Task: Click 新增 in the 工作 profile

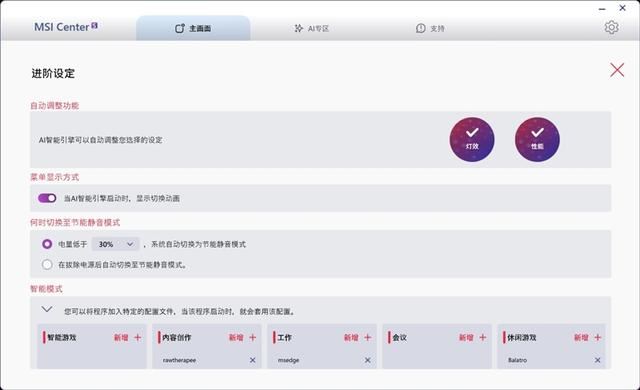Action: 351,337
